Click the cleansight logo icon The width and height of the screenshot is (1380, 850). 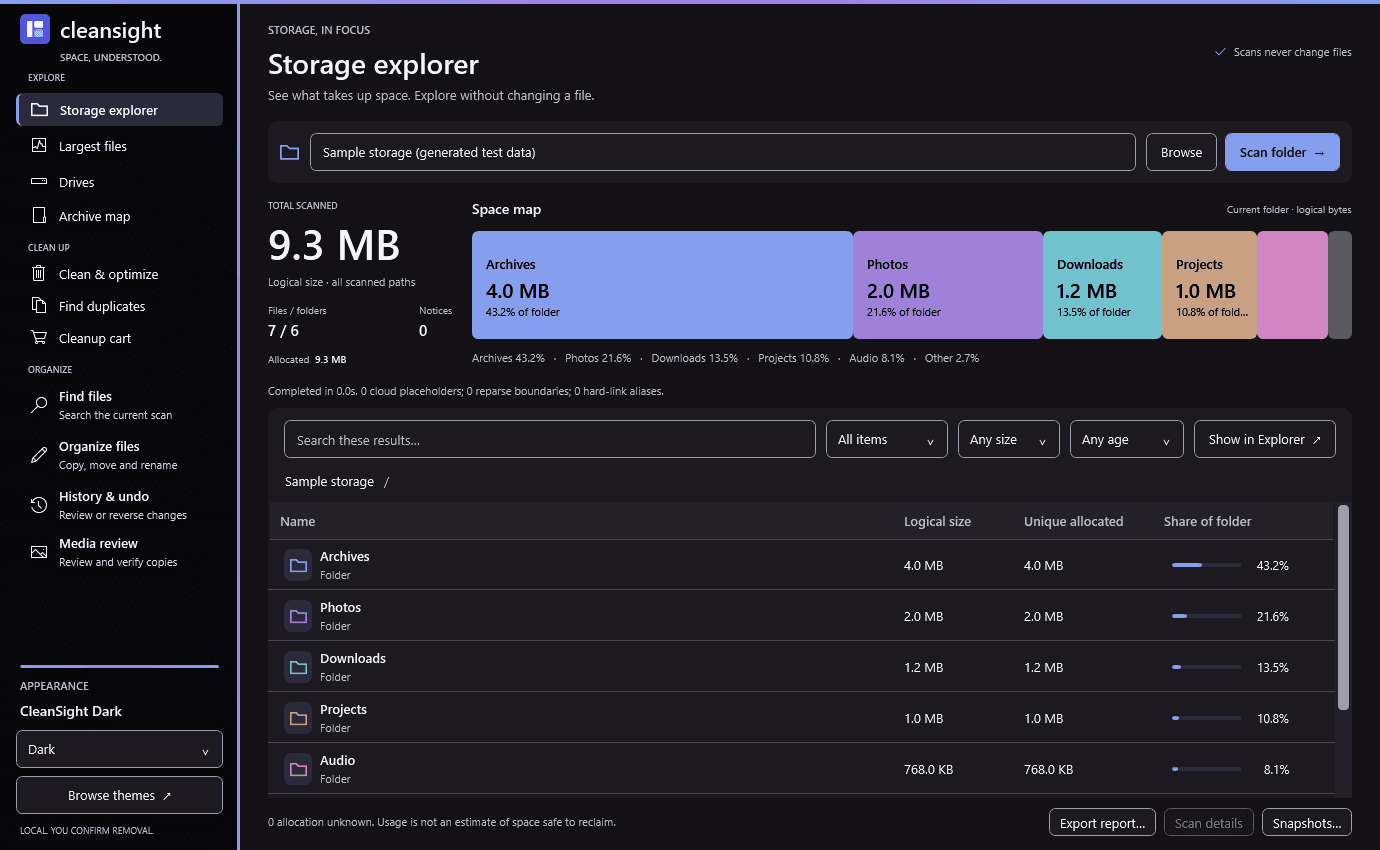[x=35, y=30]
